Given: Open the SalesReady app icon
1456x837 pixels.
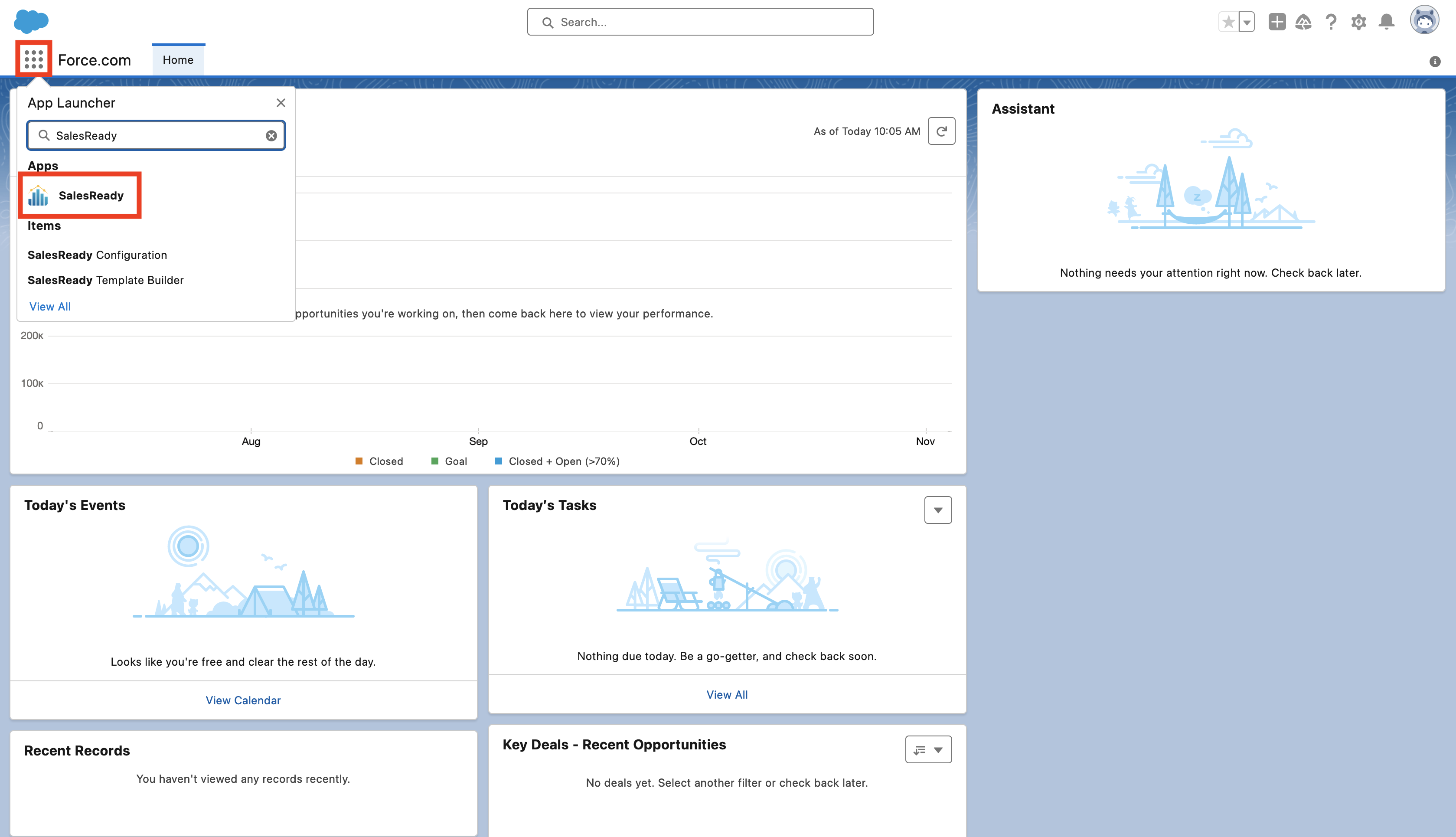Looking at the screenshot, I should [38, 196].
